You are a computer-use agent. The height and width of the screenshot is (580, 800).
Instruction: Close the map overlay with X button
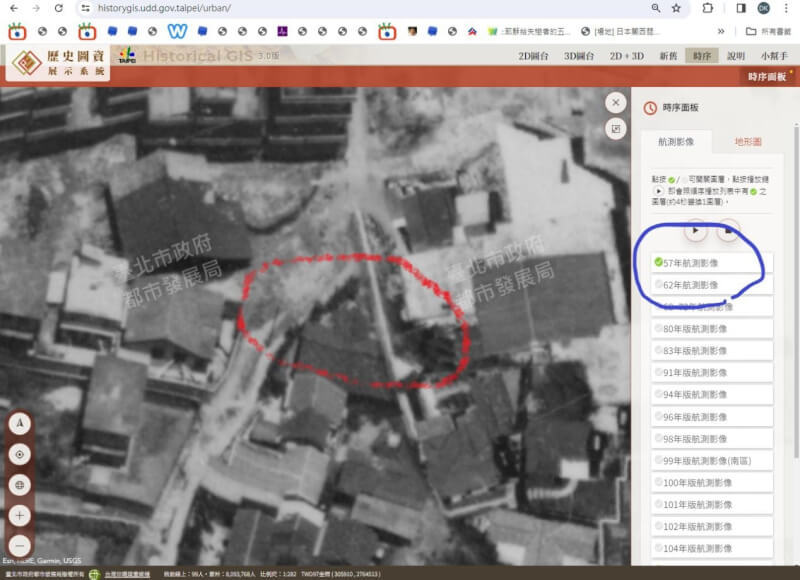[616, 103]
